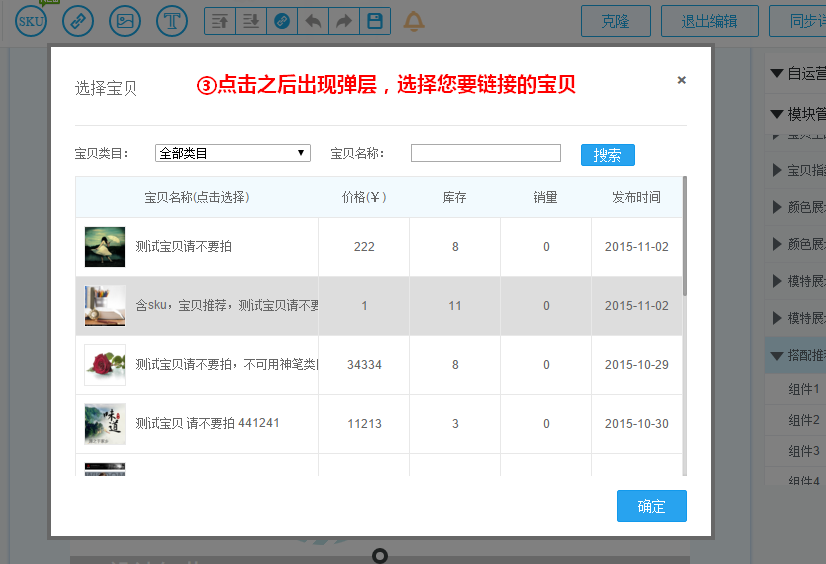Click the 搜索 button
Image resolution: width=826 pixels, height=564 pixels.
coord(608,155)
